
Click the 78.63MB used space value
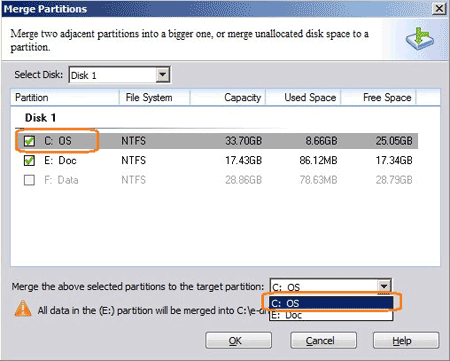point(318,180)
